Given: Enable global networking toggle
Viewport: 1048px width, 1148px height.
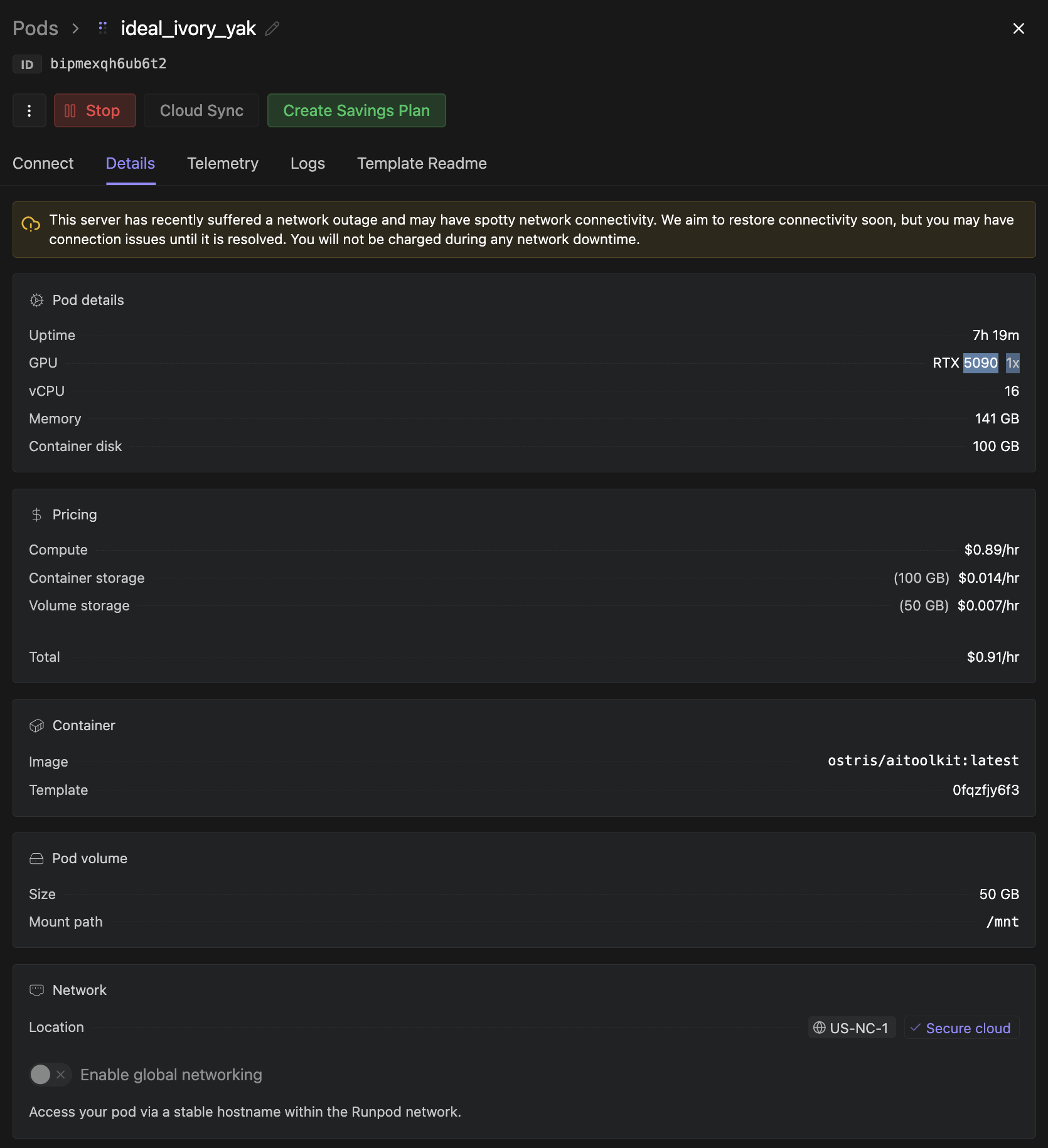Looking at the screenshot, I should click(50, 1075).
